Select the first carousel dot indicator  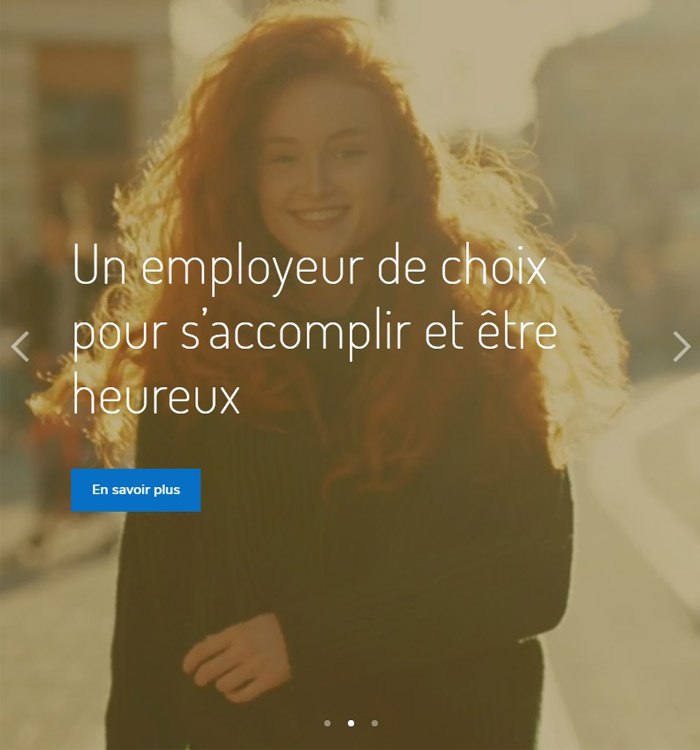[x=327, y=723]
